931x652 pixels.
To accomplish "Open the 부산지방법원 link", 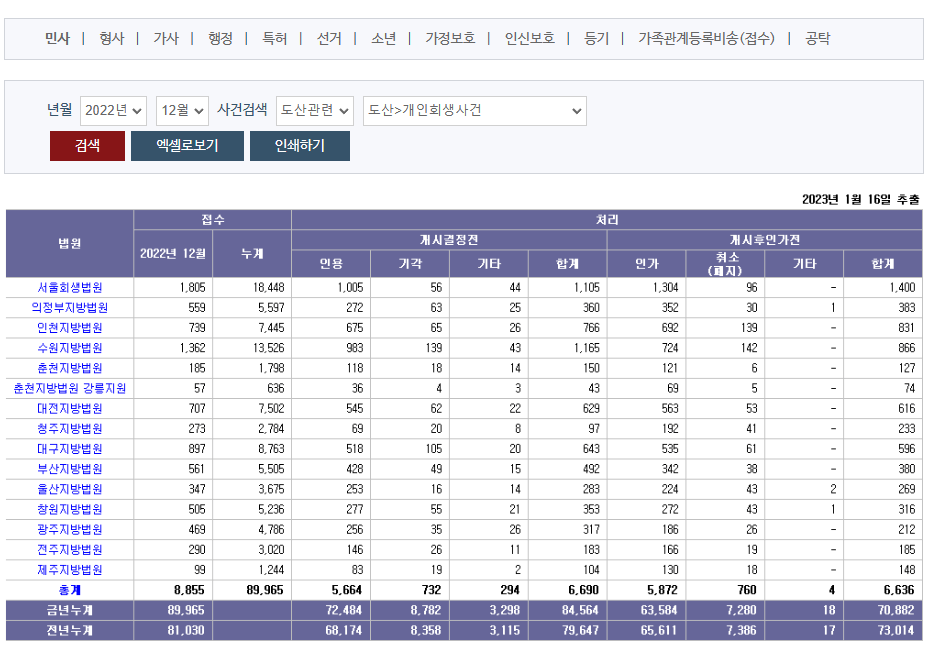I will pos(69,469).
